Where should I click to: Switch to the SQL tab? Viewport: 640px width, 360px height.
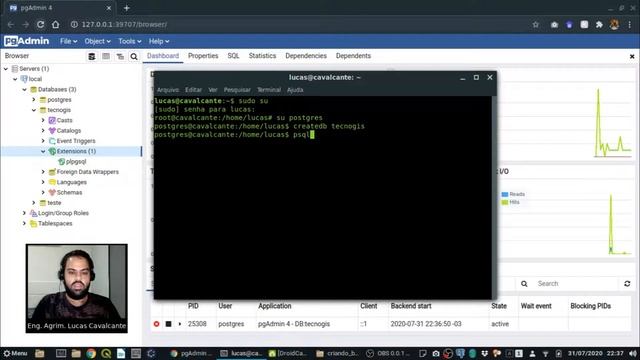pyautogui.click(x=233, y=56)
